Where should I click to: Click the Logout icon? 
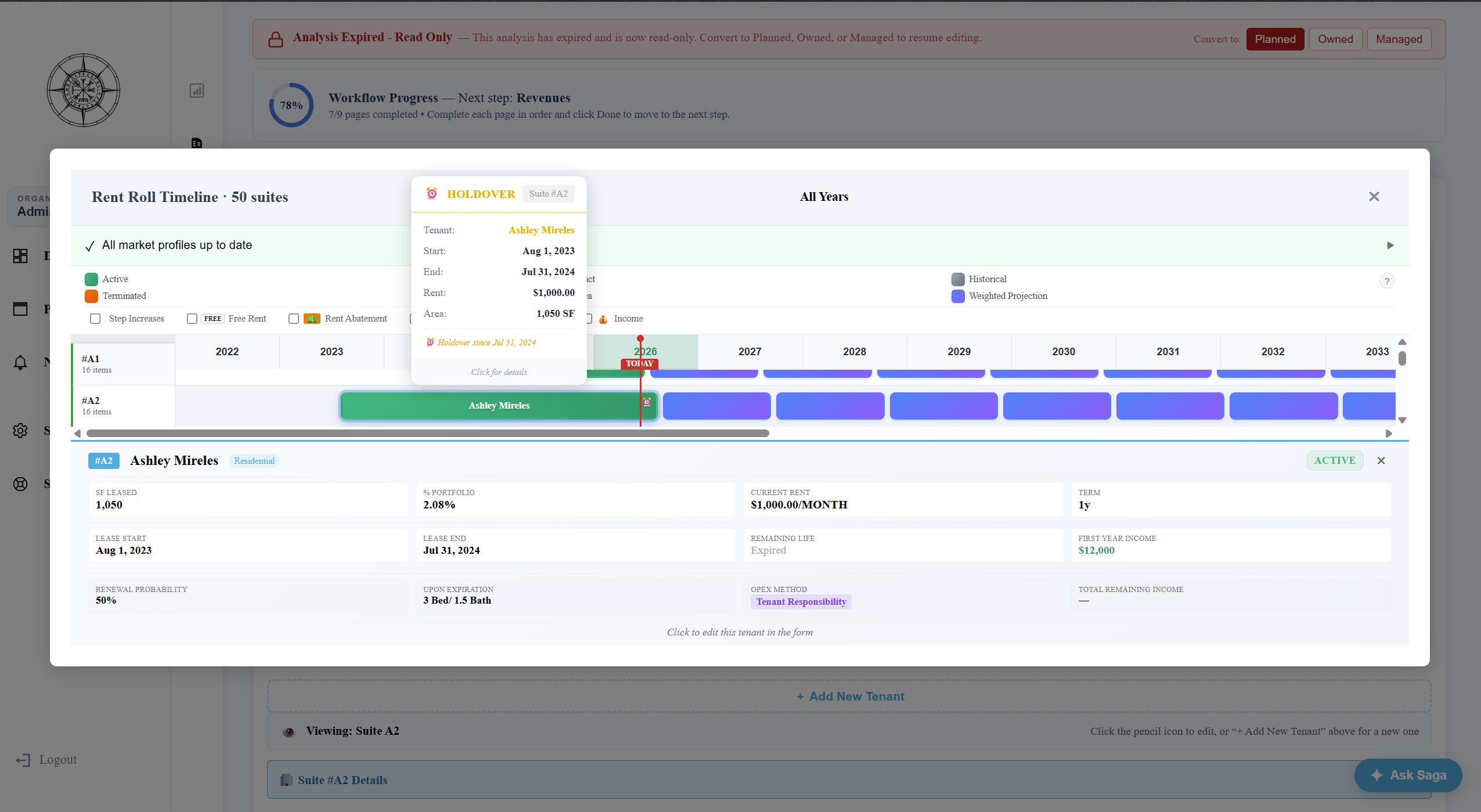coord(23,760)
